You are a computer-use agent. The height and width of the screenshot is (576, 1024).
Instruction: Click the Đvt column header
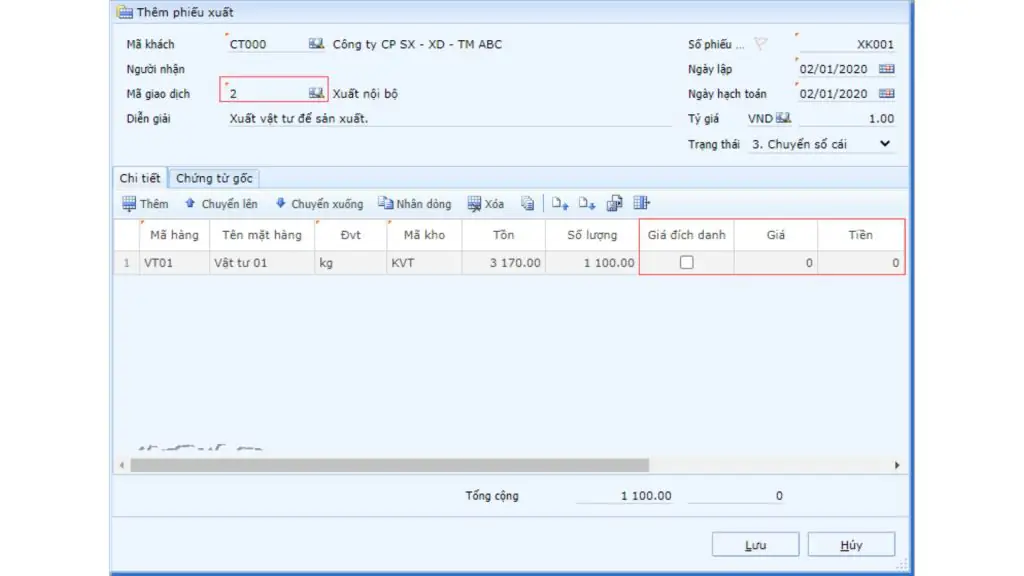[x=351, y=235]
